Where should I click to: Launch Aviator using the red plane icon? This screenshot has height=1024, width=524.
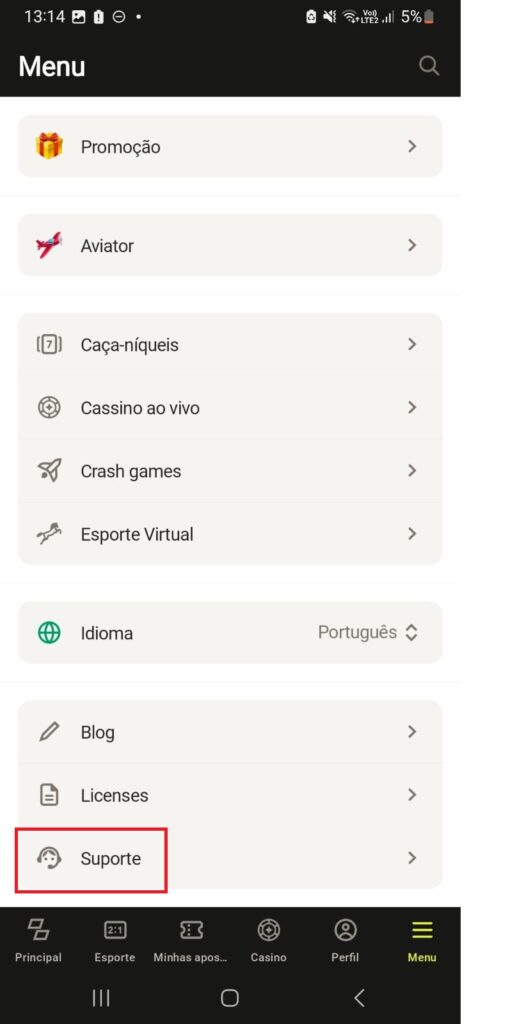49,246
